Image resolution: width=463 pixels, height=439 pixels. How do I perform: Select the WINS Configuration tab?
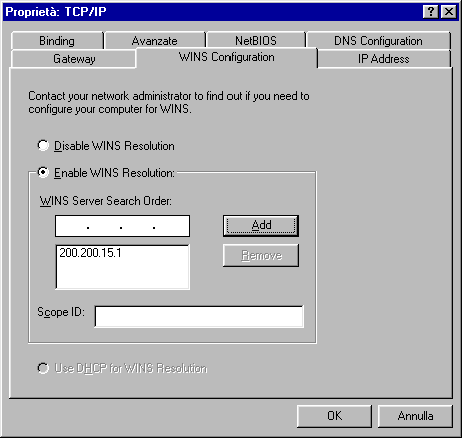point(227,57)
